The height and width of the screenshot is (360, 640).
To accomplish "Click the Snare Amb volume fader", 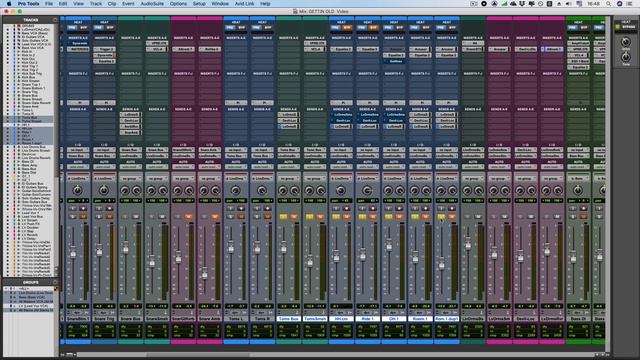I will (x=204, y=274).
